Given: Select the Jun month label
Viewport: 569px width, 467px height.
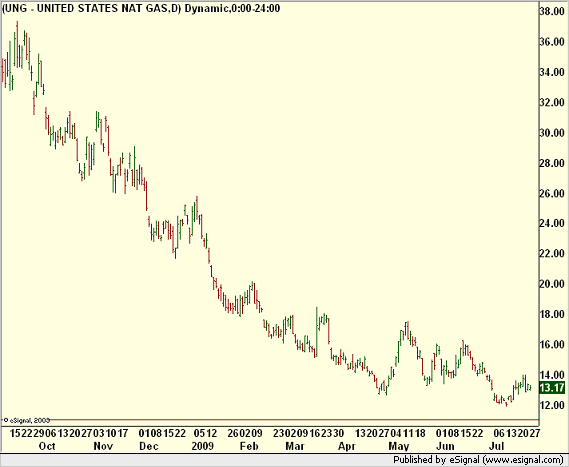Looking at the screenshot, I should tap(445, 446).
